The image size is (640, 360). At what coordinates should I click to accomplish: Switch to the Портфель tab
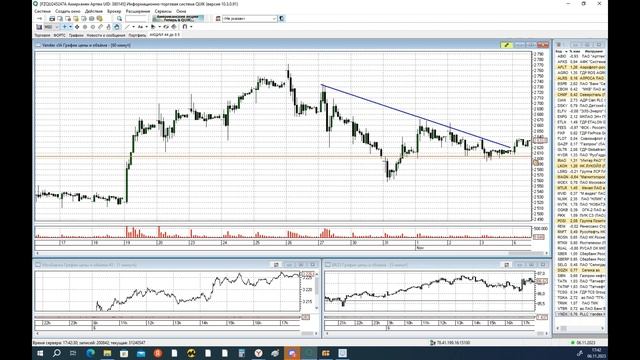click(x=137, y=35)
